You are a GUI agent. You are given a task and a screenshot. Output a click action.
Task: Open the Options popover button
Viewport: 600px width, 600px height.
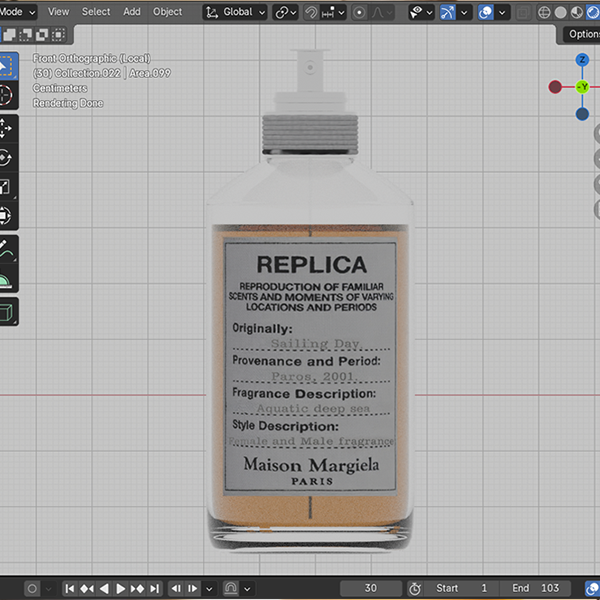(x=581, y=34)
